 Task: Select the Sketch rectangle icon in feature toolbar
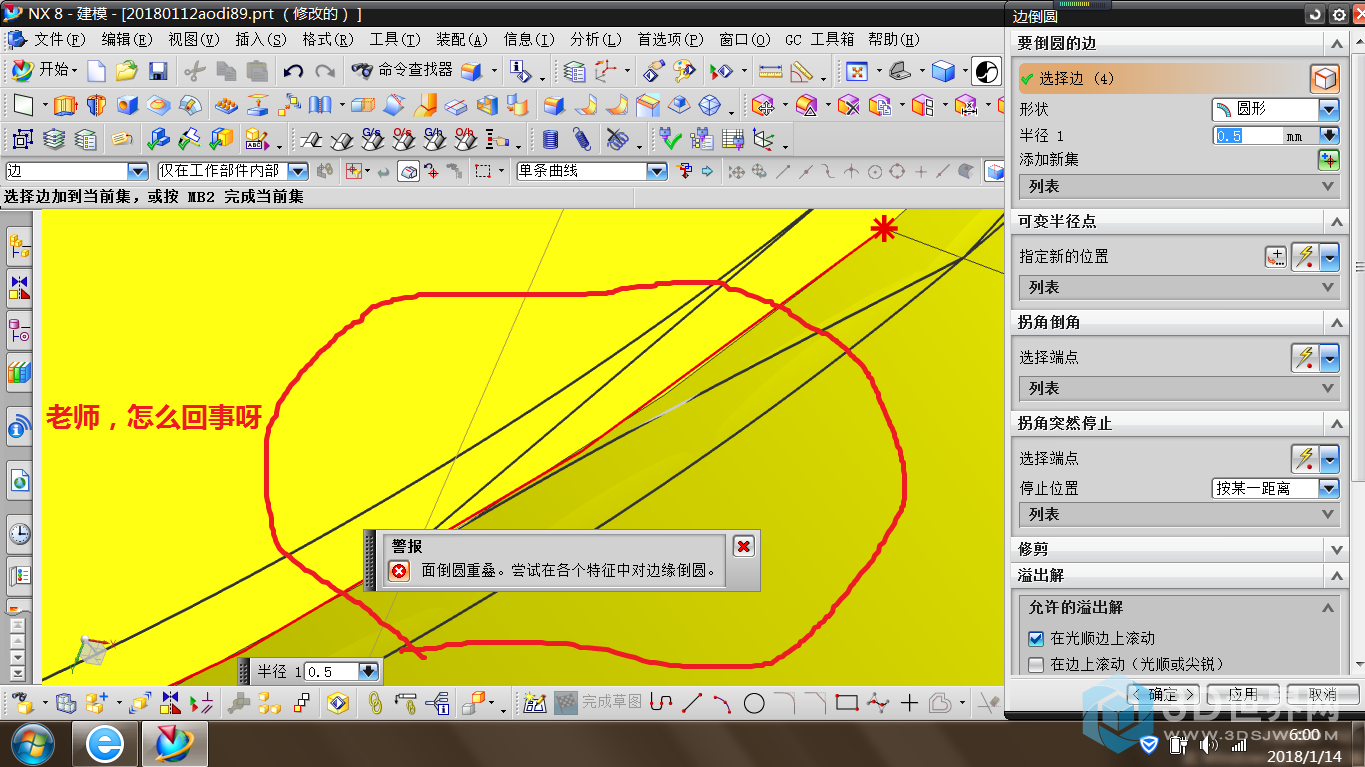coord(23,105)
